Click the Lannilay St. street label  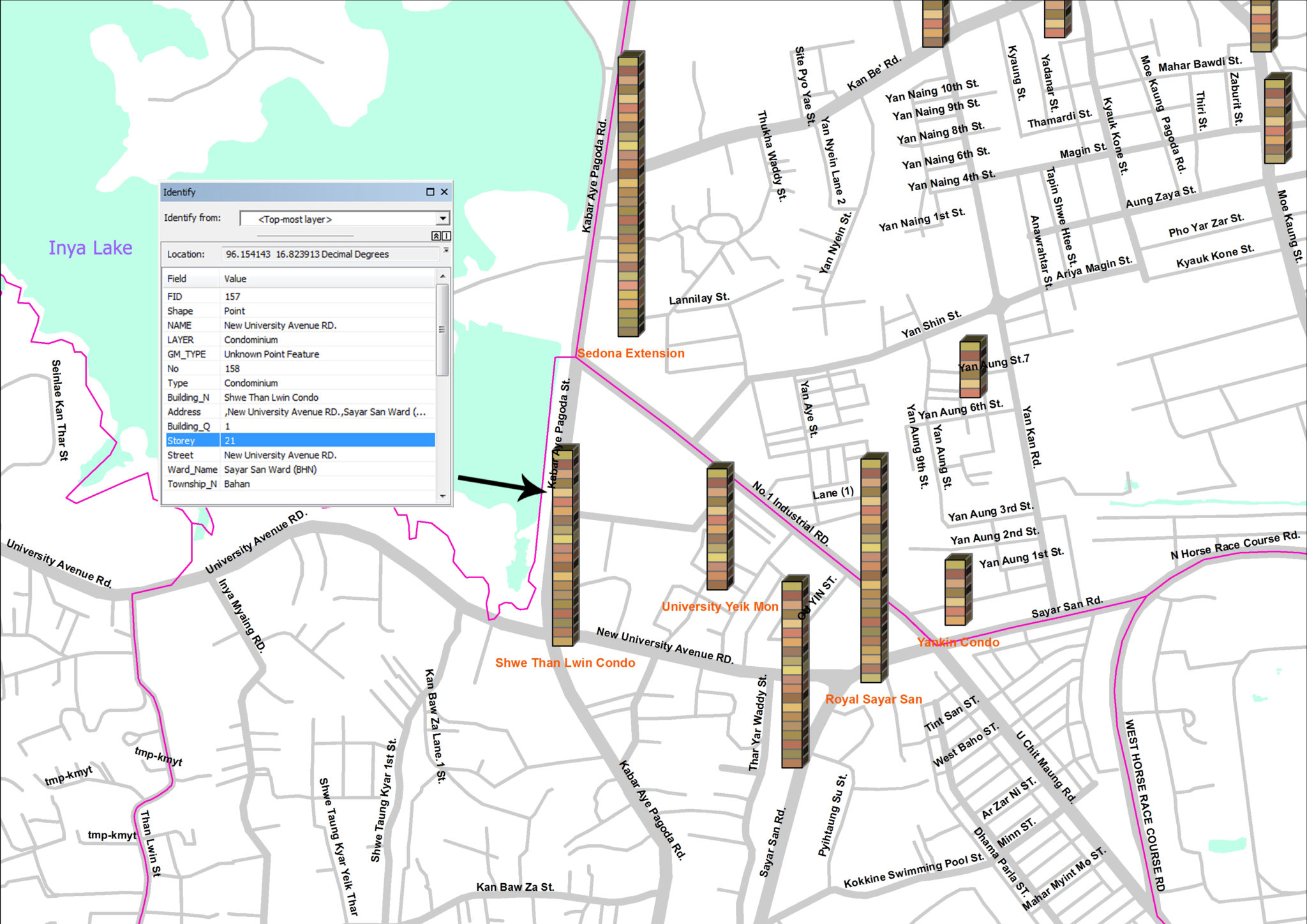pyautogui.click(x=699, y=299)
